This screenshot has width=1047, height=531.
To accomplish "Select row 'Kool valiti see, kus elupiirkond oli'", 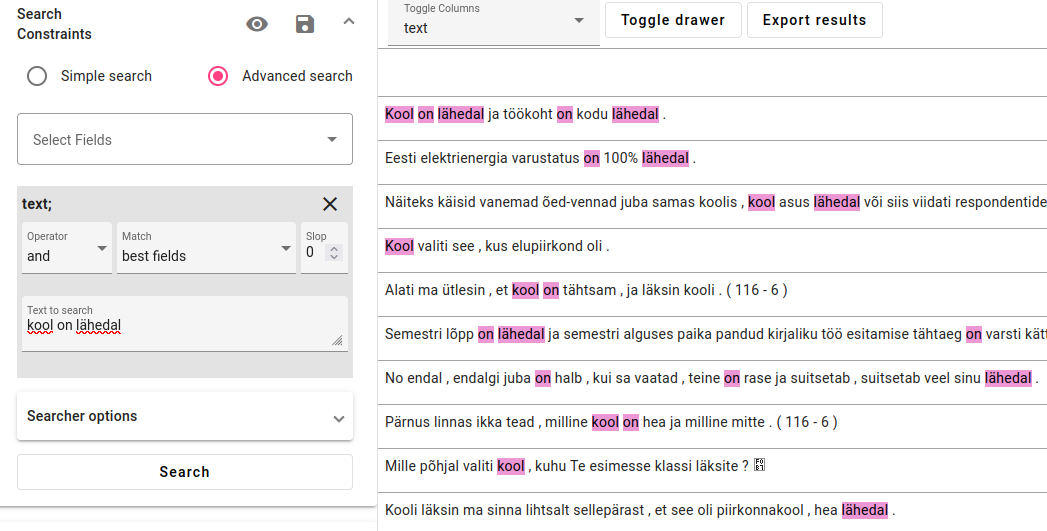I will point(712,250).
